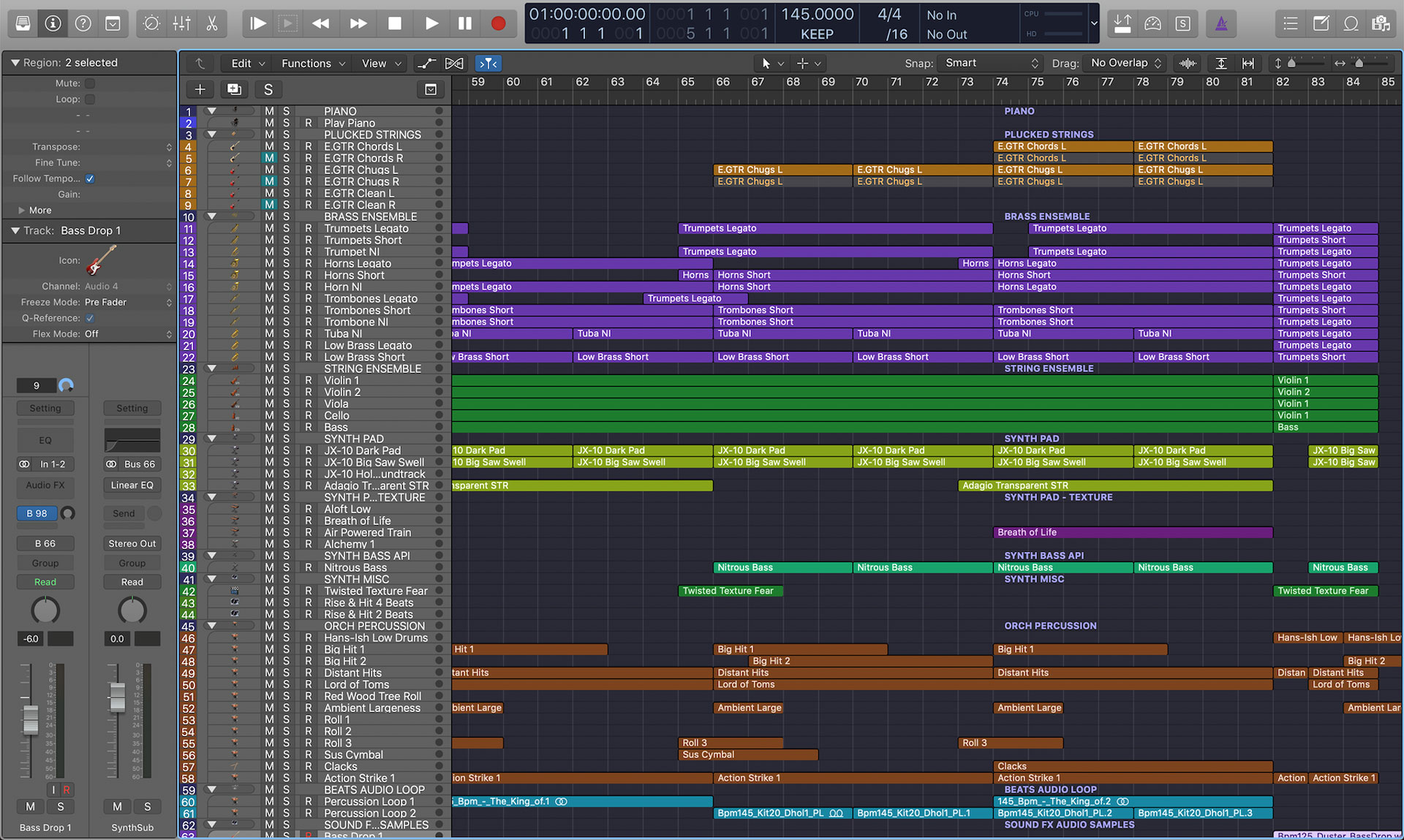Screen dimensions: 1404x840
Task: Open the View menu
Action: coord(378,63)
